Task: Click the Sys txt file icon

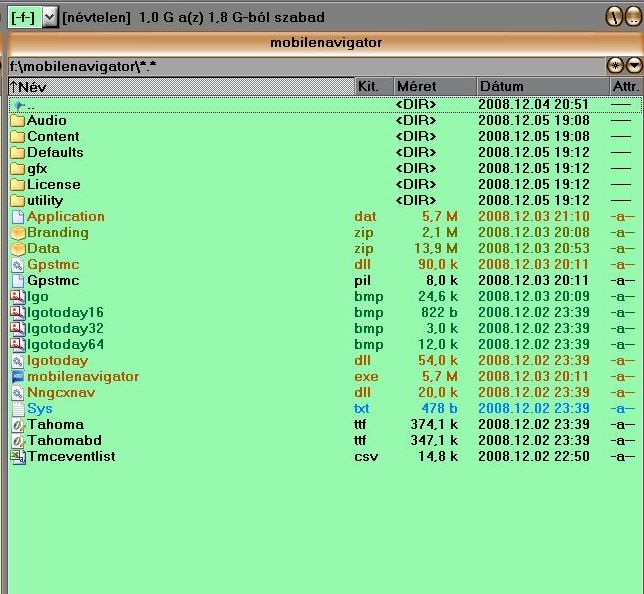Action: pos(18,409)
